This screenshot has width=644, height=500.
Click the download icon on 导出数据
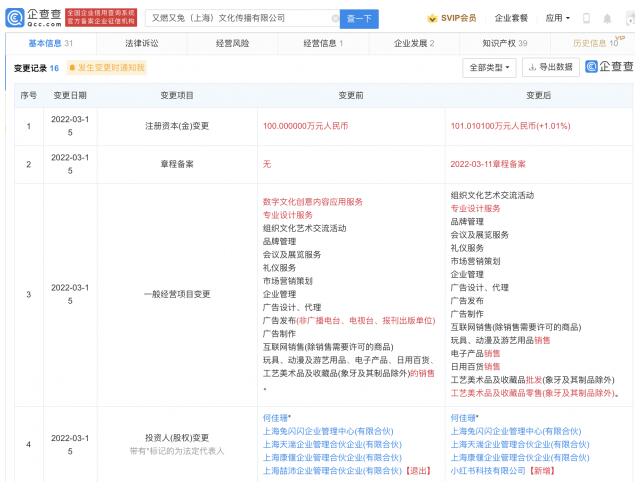pos(532,67)
